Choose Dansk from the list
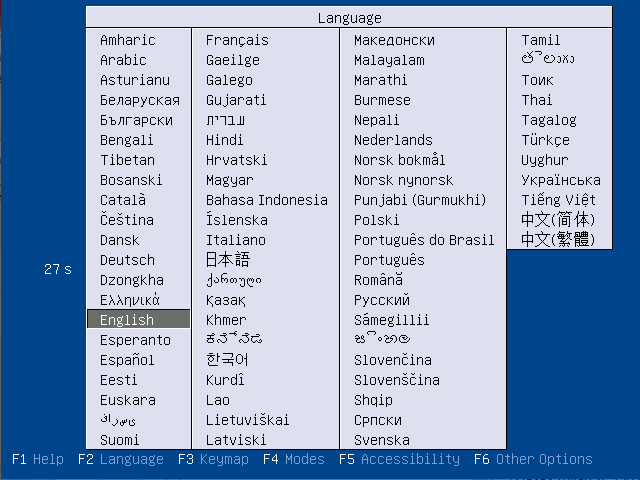 [120, 240]
